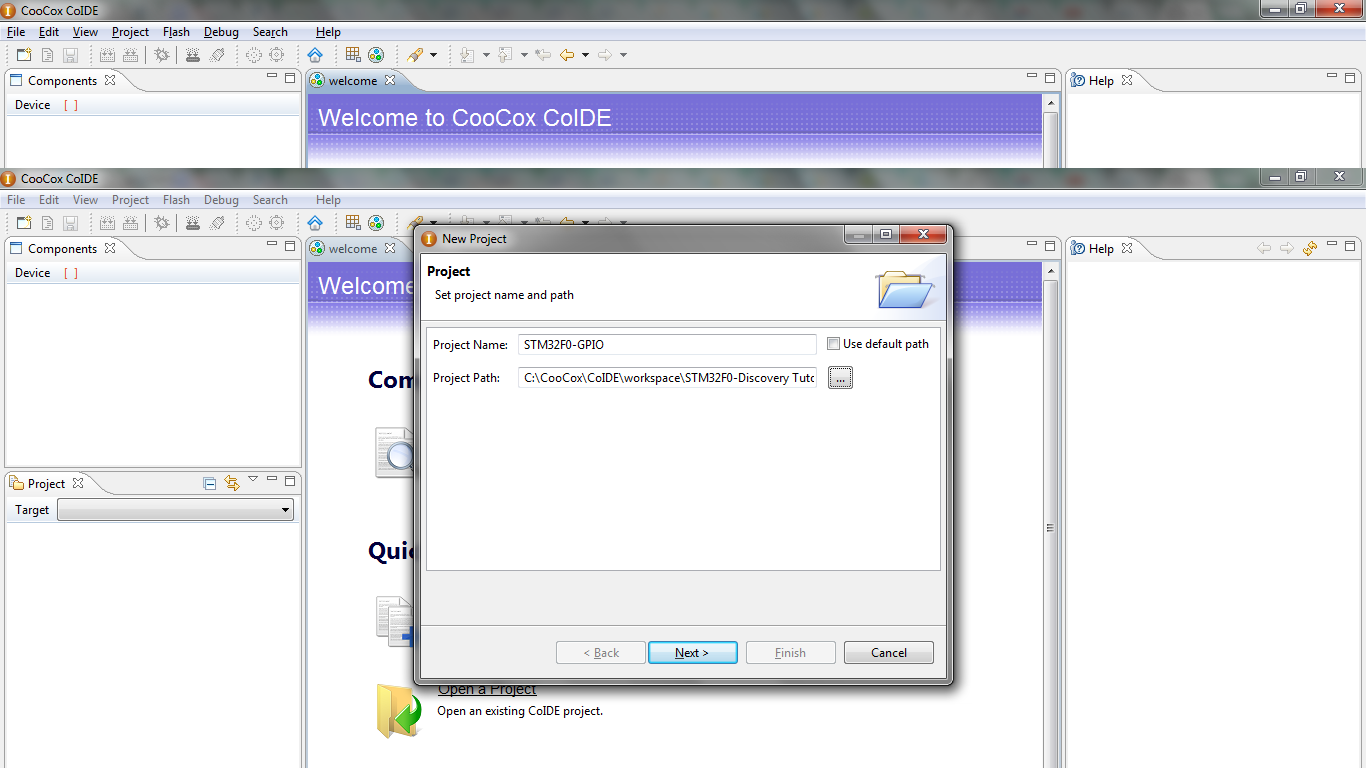Image resolution: width=1366 pixels, height=768 pixels.
Task: Click the folder icon beside Open a Project
Action: point(398,710)
